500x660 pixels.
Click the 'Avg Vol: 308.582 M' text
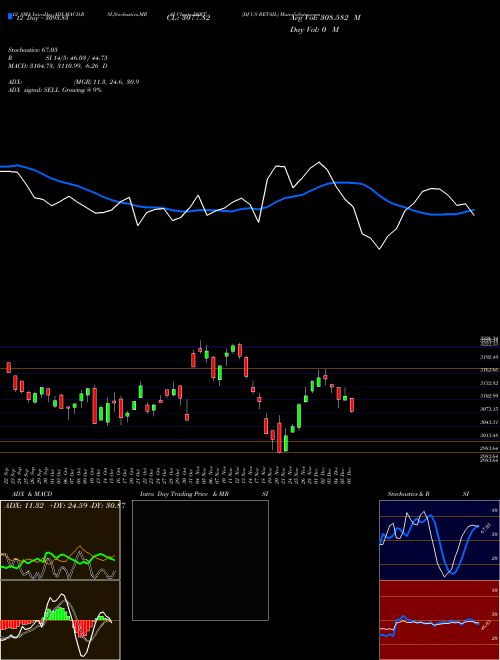pyautogui.click(x=325, y=18)
